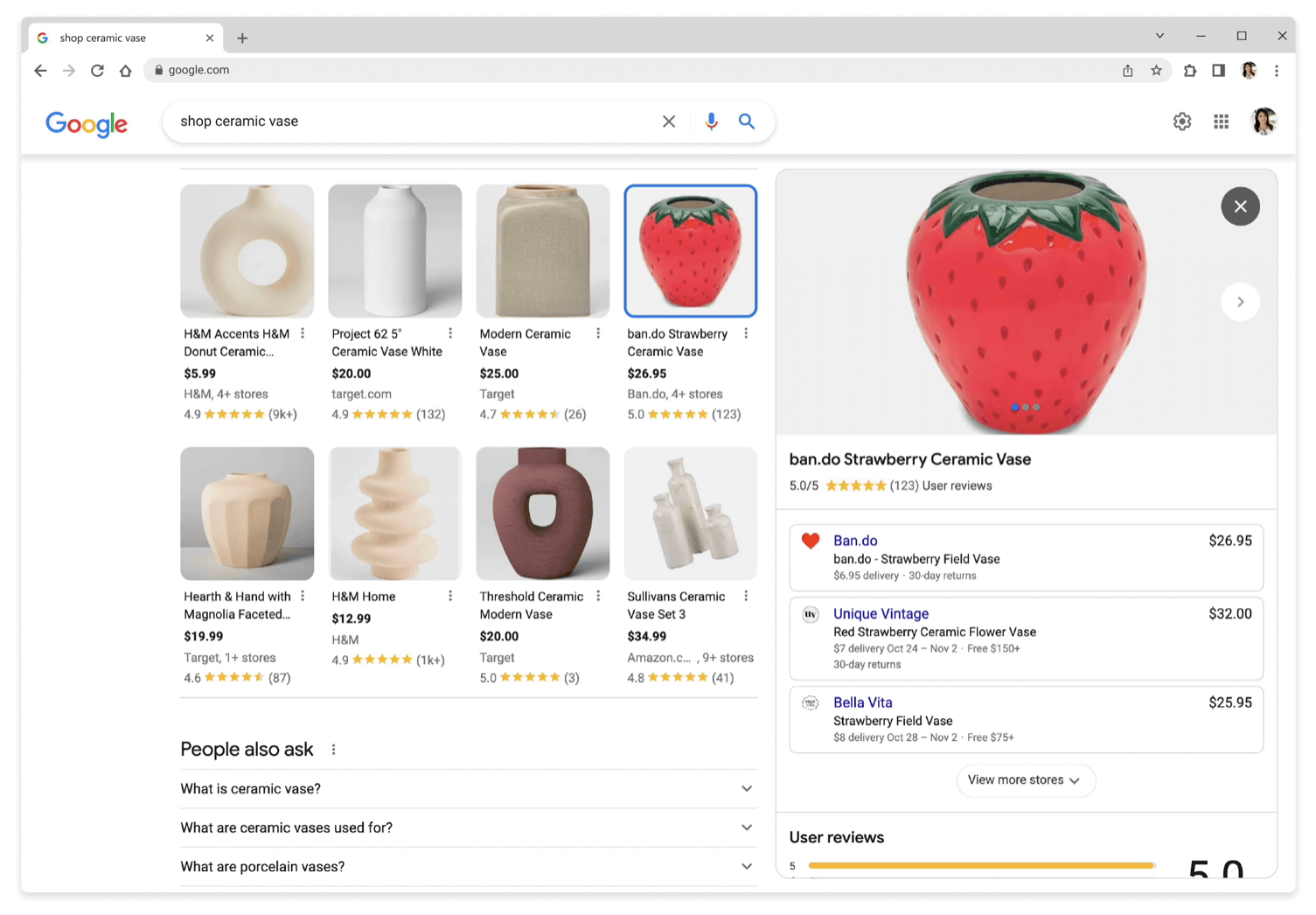
Task: Click the five-star rating bar
Action: point(981,866)
